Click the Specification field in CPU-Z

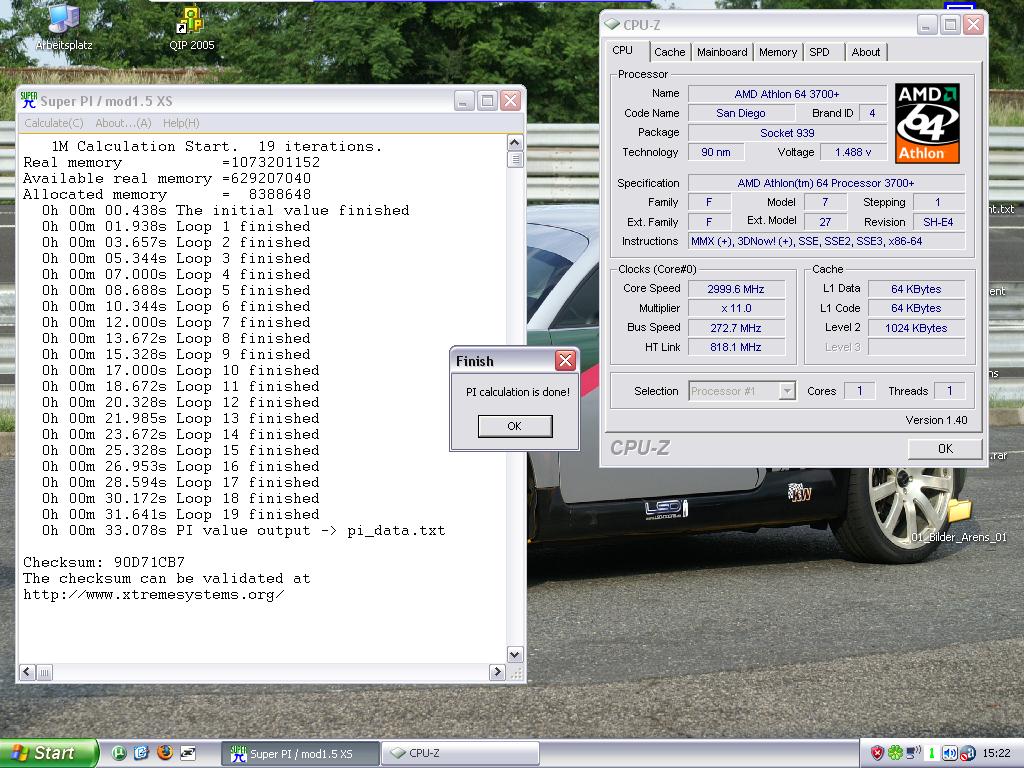[x=825, y=183]
